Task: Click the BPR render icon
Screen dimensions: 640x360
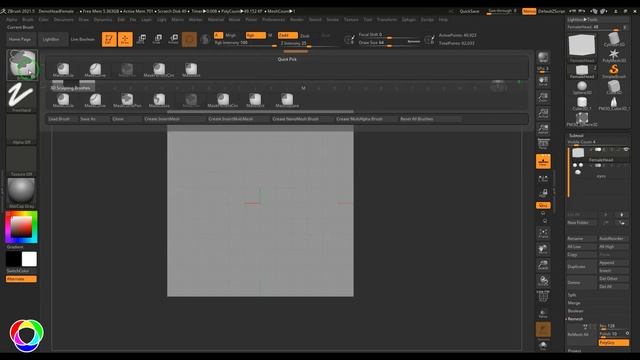Action: pos(543,58)
